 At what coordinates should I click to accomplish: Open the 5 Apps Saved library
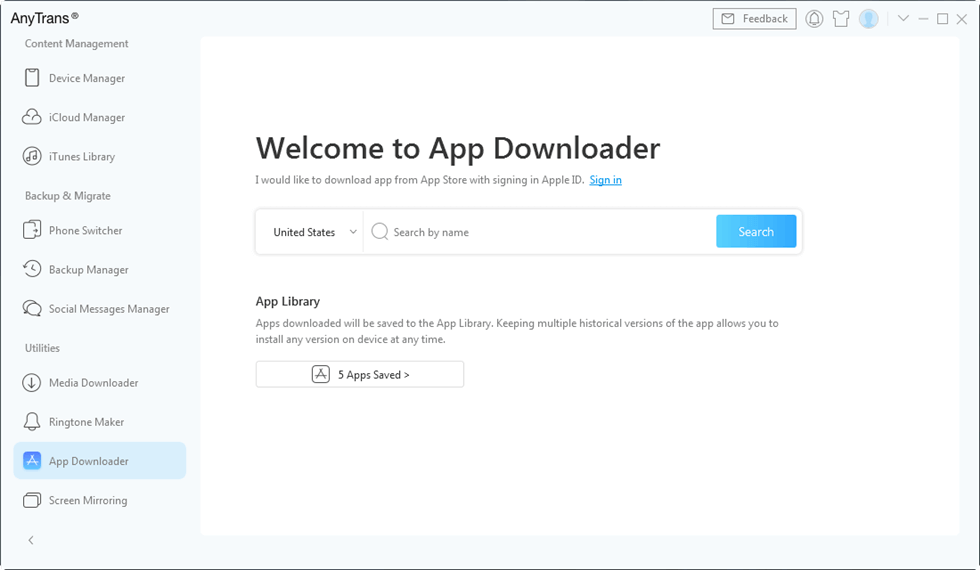click(359, 374)
